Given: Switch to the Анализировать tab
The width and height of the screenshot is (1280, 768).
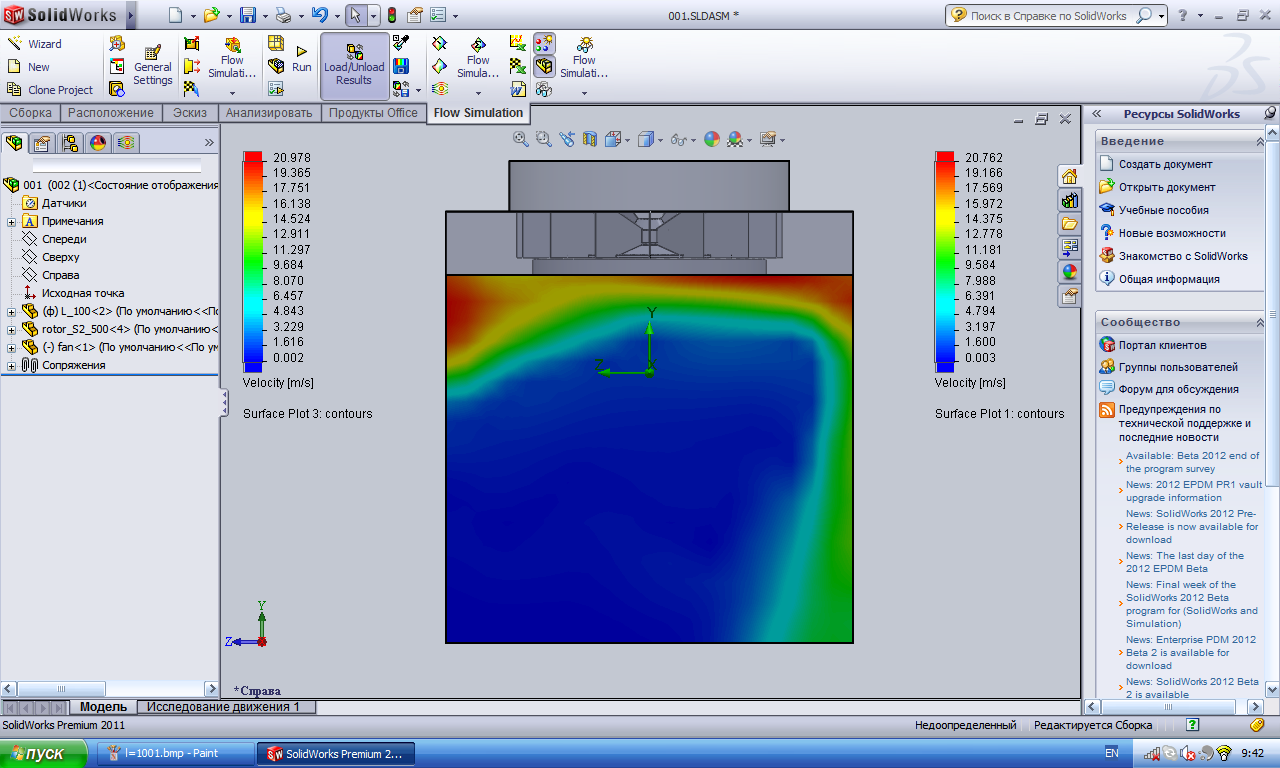Looking at the screenshot, I should pos(268,113).
